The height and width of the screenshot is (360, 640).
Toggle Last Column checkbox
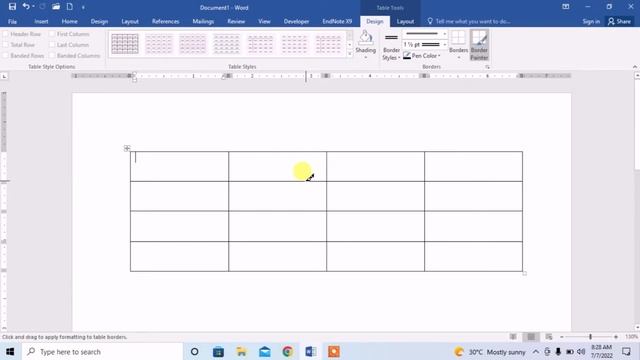[x=52, y=44]
